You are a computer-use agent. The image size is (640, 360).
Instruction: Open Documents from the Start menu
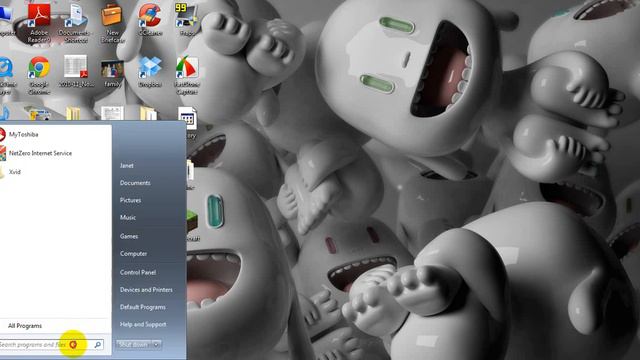click(135, 183)
